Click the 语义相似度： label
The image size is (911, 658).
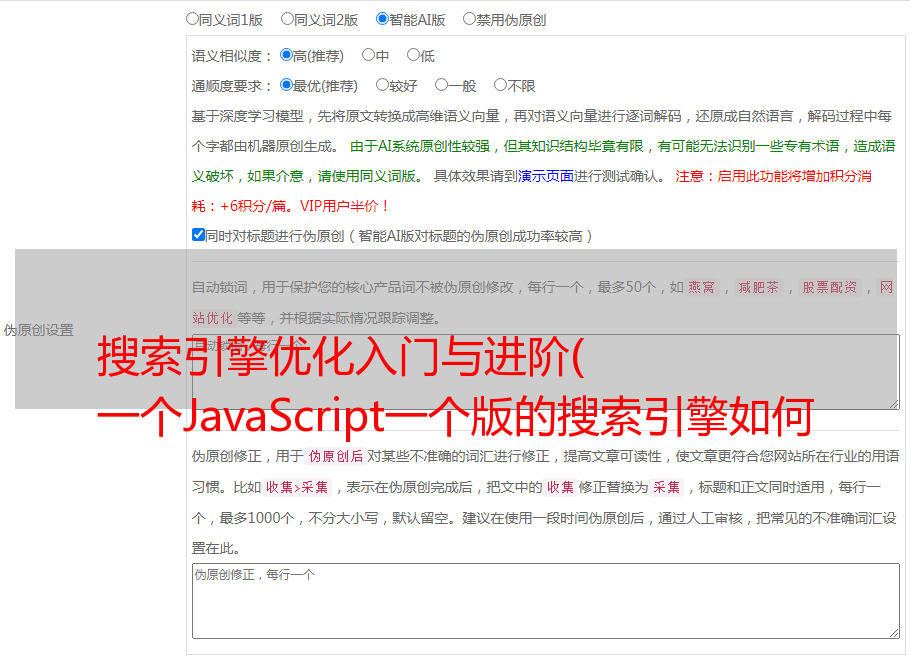point(232,56)
